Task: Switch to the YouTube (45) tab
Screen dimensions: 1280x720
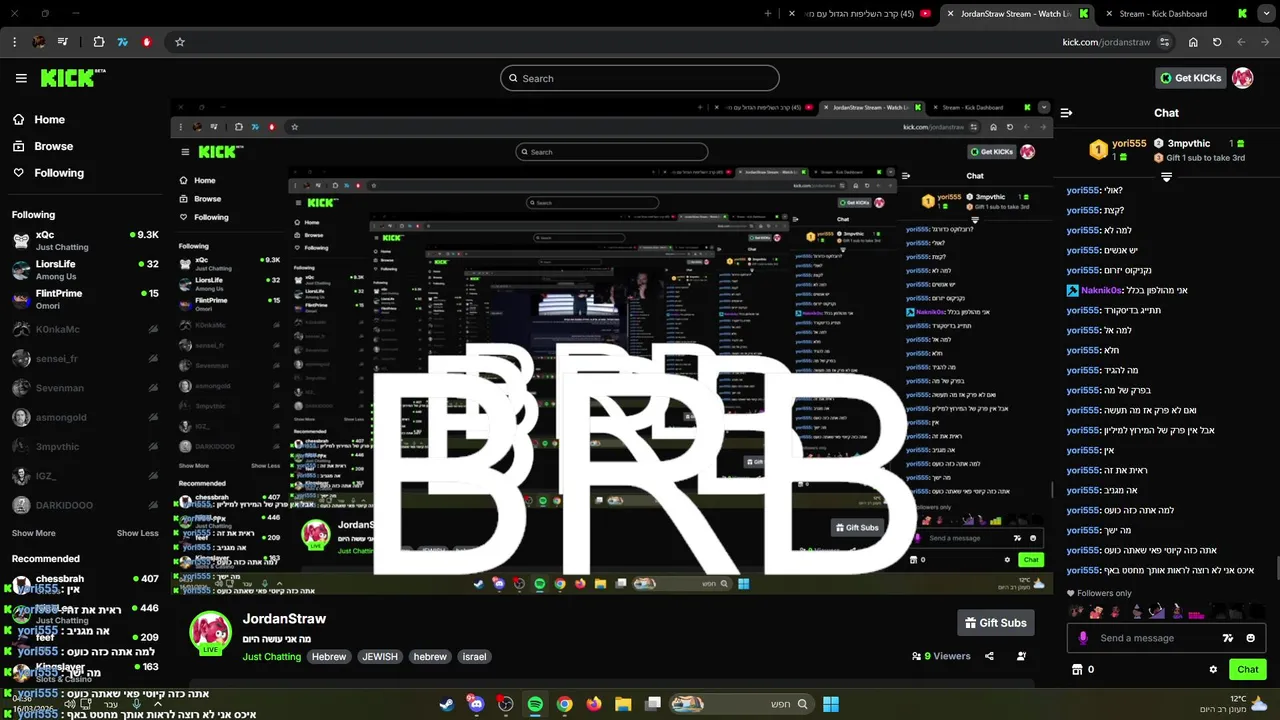Action: [860, 14]
